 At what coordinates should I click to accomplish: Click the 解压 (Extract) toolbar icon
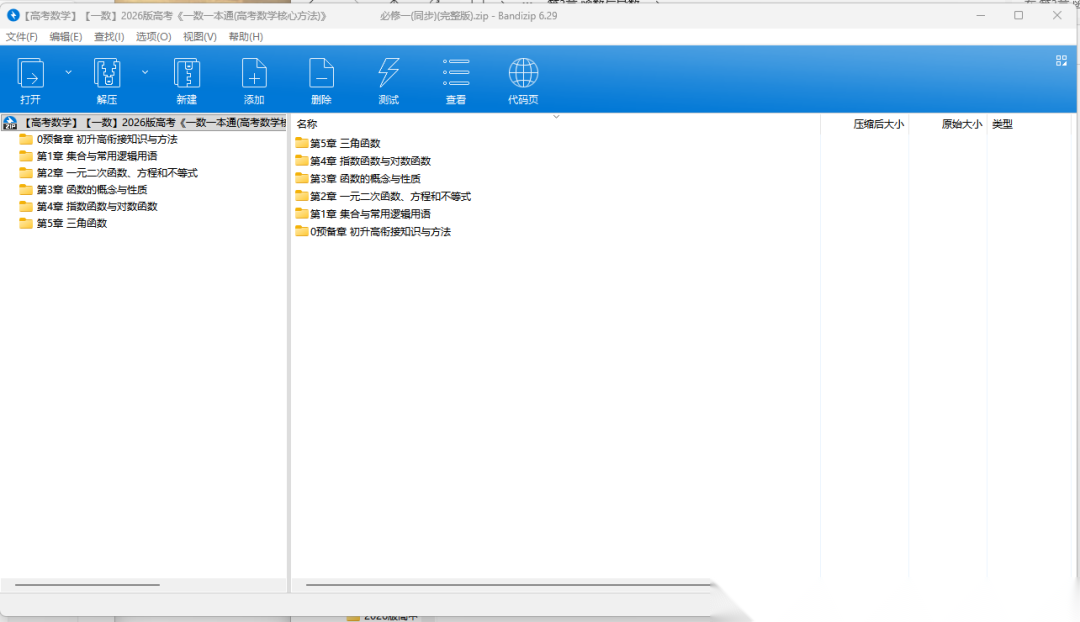click(x=107, y=74)
